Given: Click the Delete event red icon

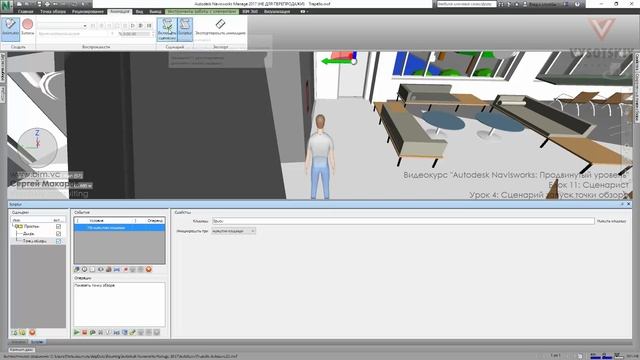Looking at the screenshot, I should pos(149,269).
